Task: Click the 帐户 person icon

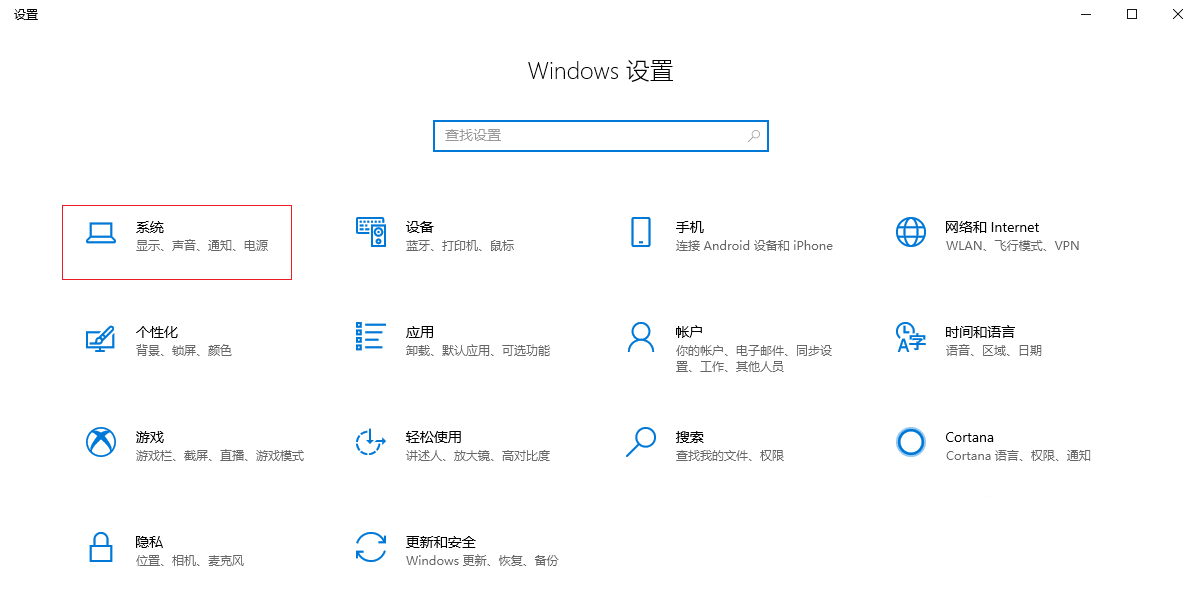Action: (x=641, y=337)
